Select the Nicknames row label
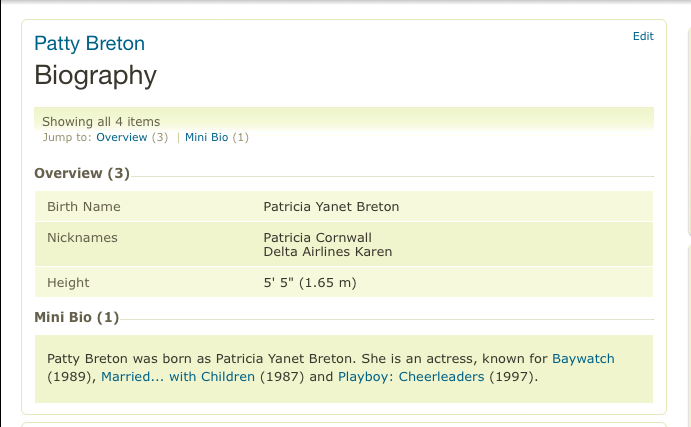This screenshot has height=427, width=691. coord(82,238)
